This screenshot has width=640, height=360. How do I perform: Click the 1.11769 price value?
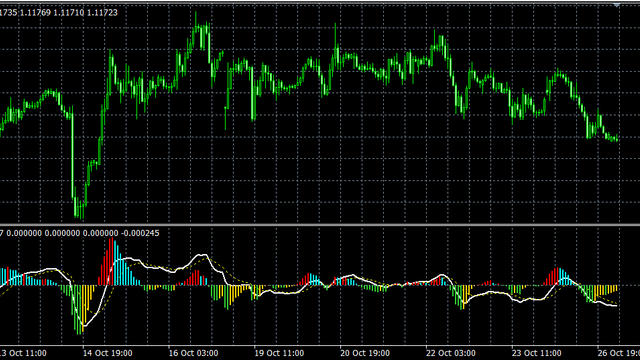tap(35, 13)
